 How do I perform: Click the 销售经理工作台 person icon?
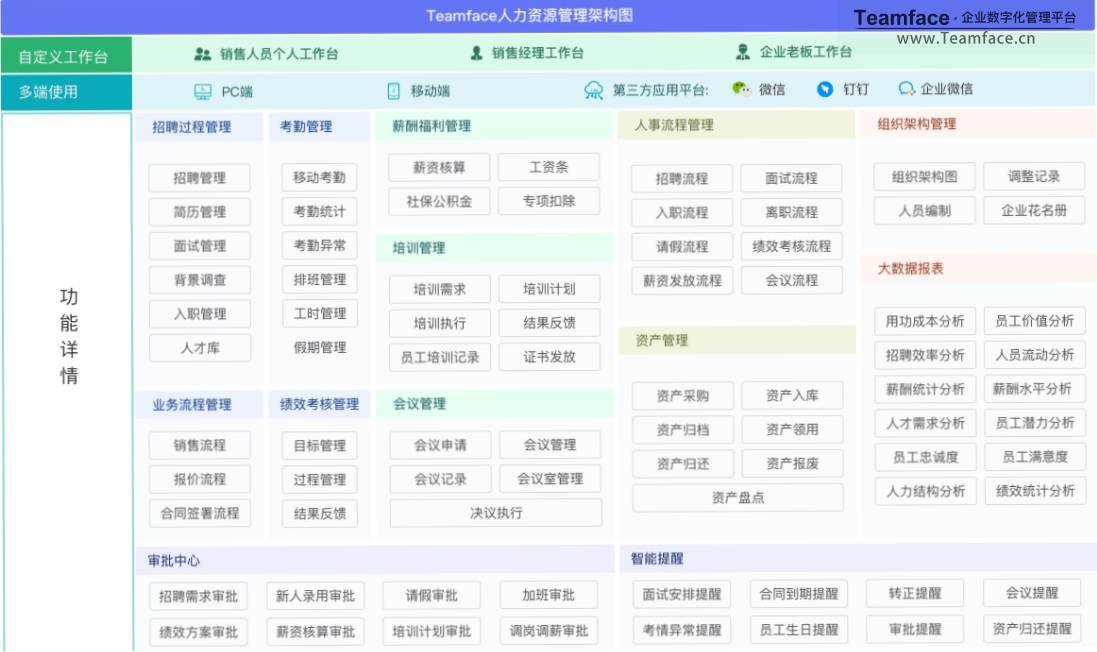pos(476,53)
